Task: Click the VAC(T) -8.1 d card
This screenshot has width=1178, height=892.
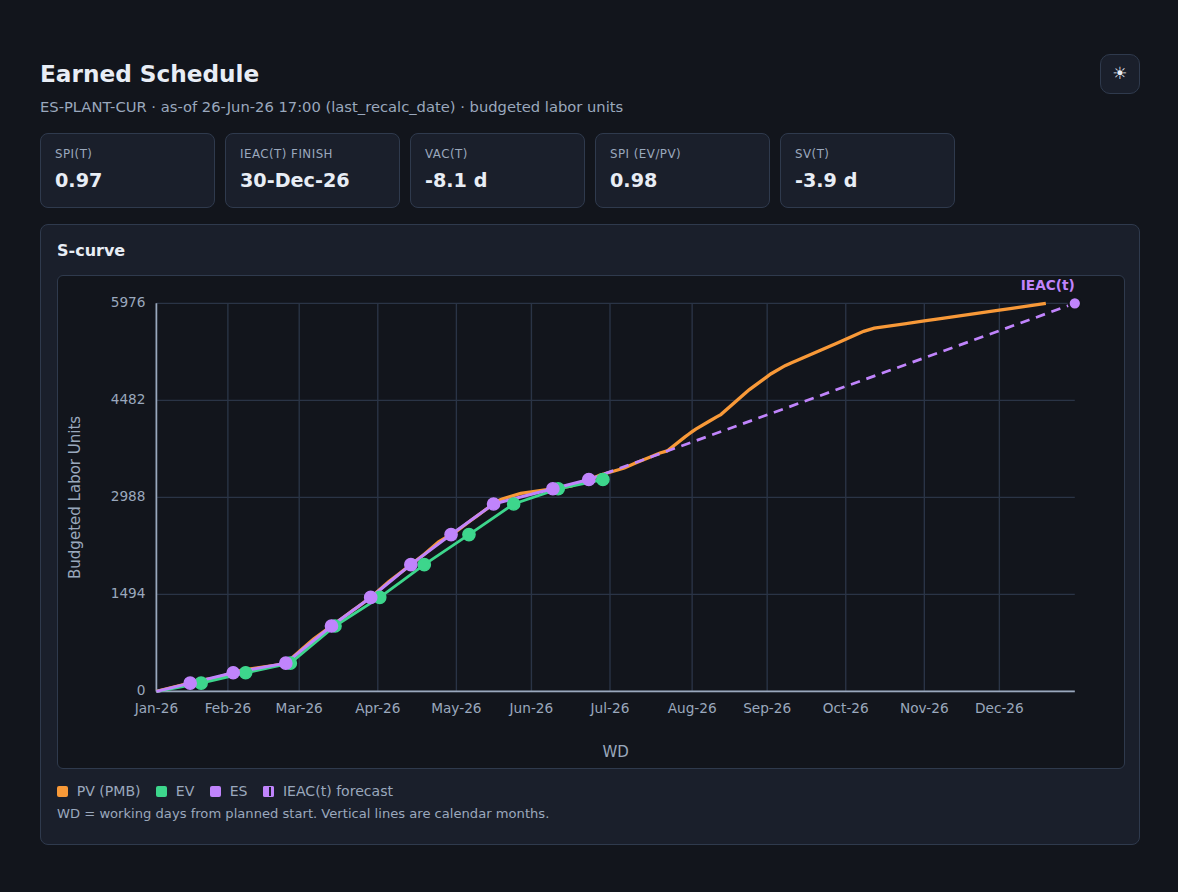Action: tap(497, 171)
